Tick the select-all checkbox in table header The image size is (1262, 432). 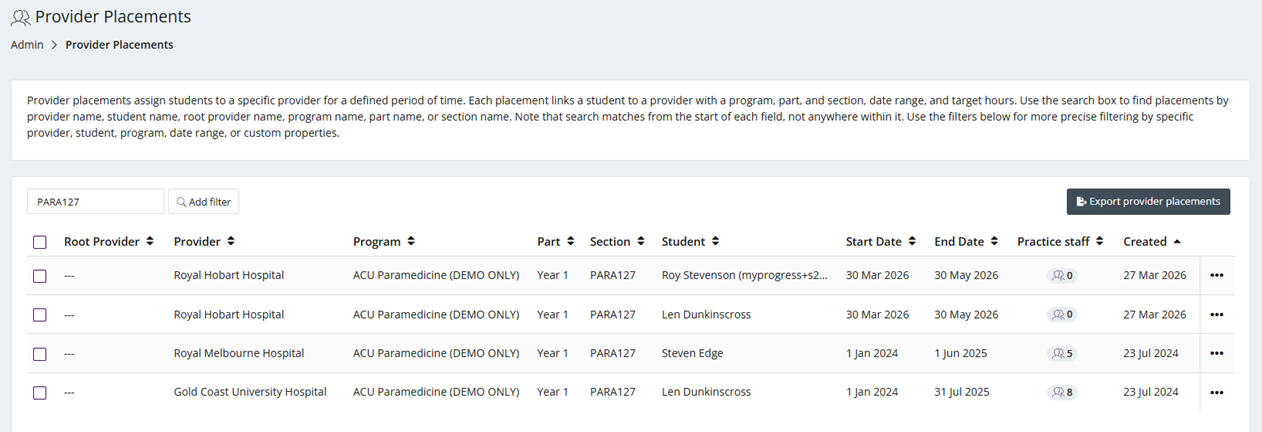40,242
